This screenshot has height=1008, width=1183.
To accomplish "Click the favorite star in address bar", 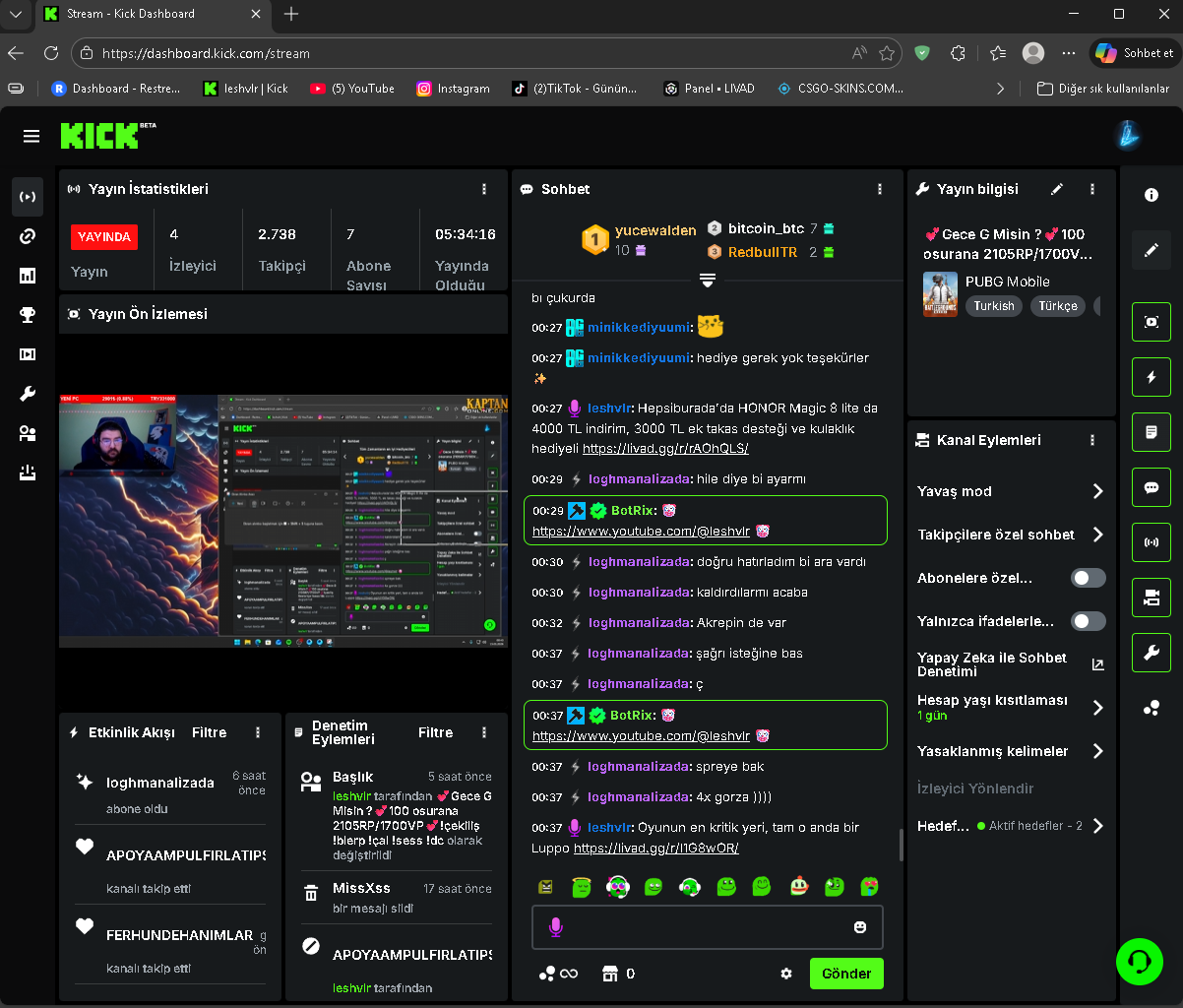I will coord(887,53).
